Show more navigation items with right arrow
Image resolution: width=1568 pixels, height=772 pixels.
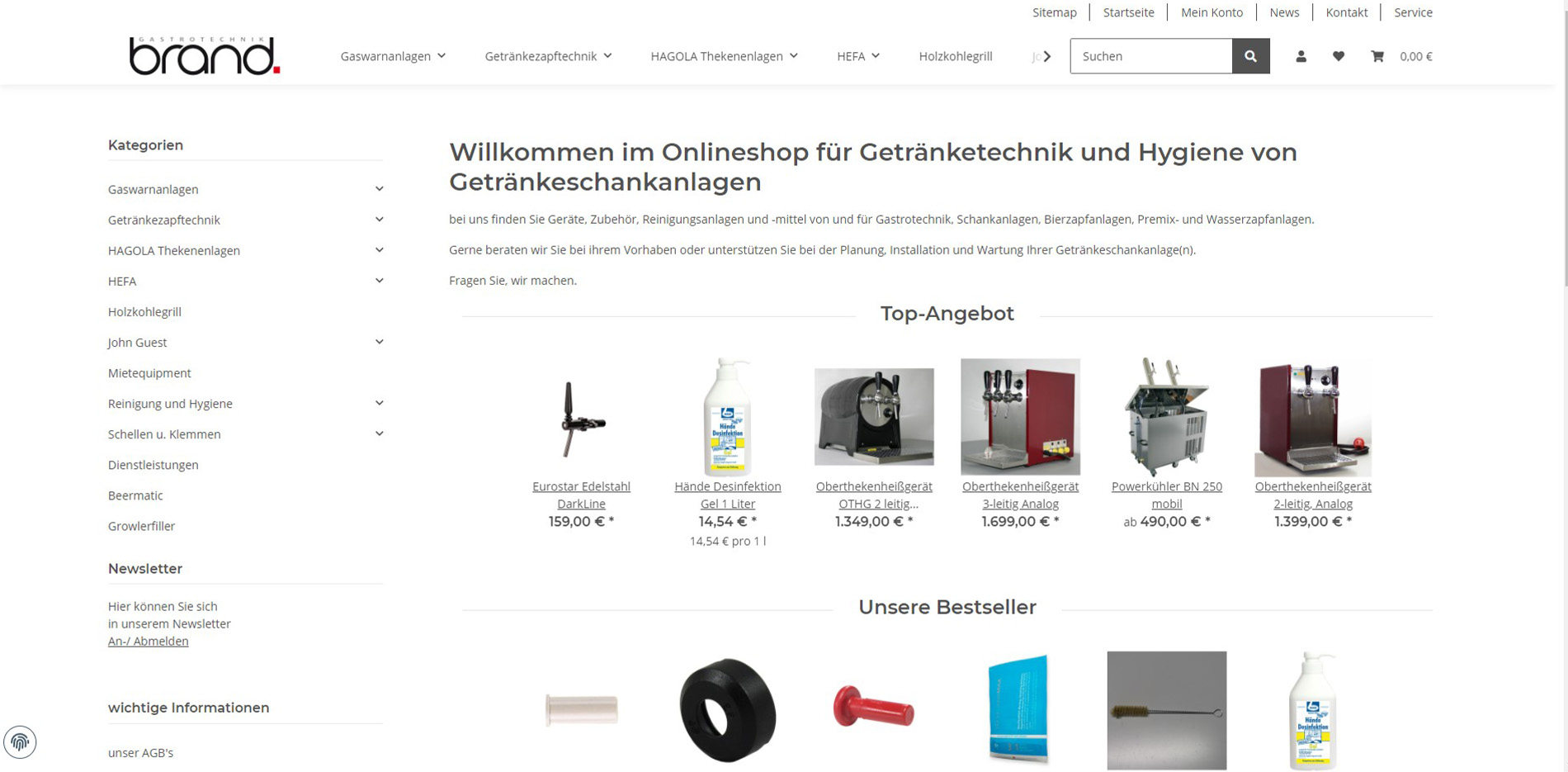(x=1047, y=56)
